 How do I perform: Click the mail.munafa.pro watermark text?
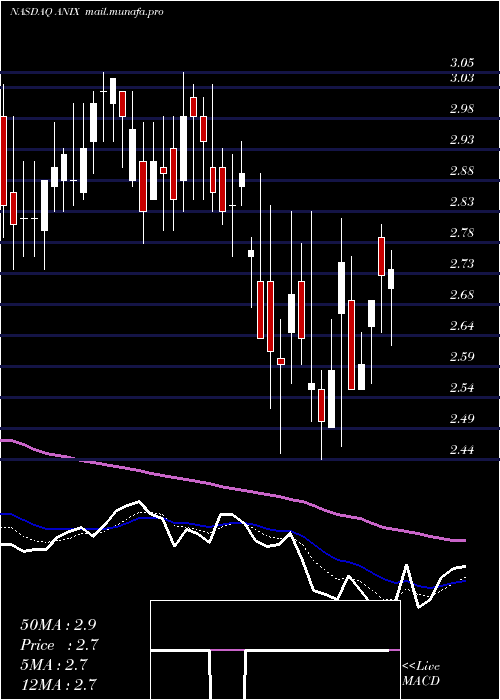[124, 12]
